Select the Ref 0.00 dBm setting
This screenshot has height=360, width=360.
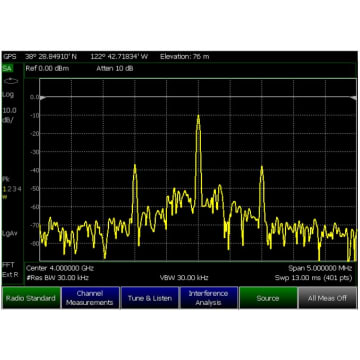click(x=47, y=68)
